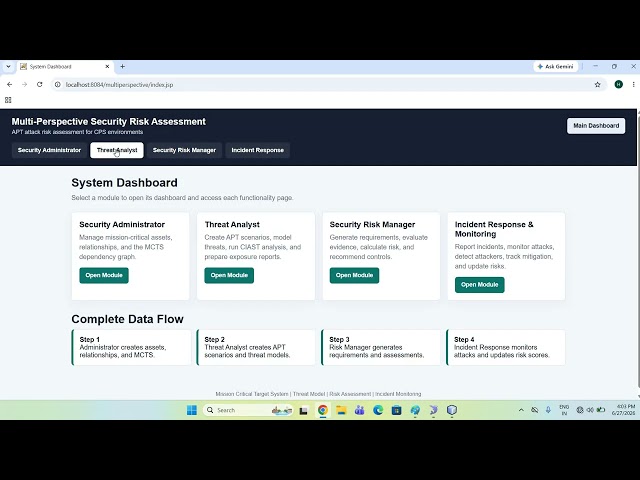Open the browser tab search dropdown
The image size is (640, 480).
click(x=8, y=67)
